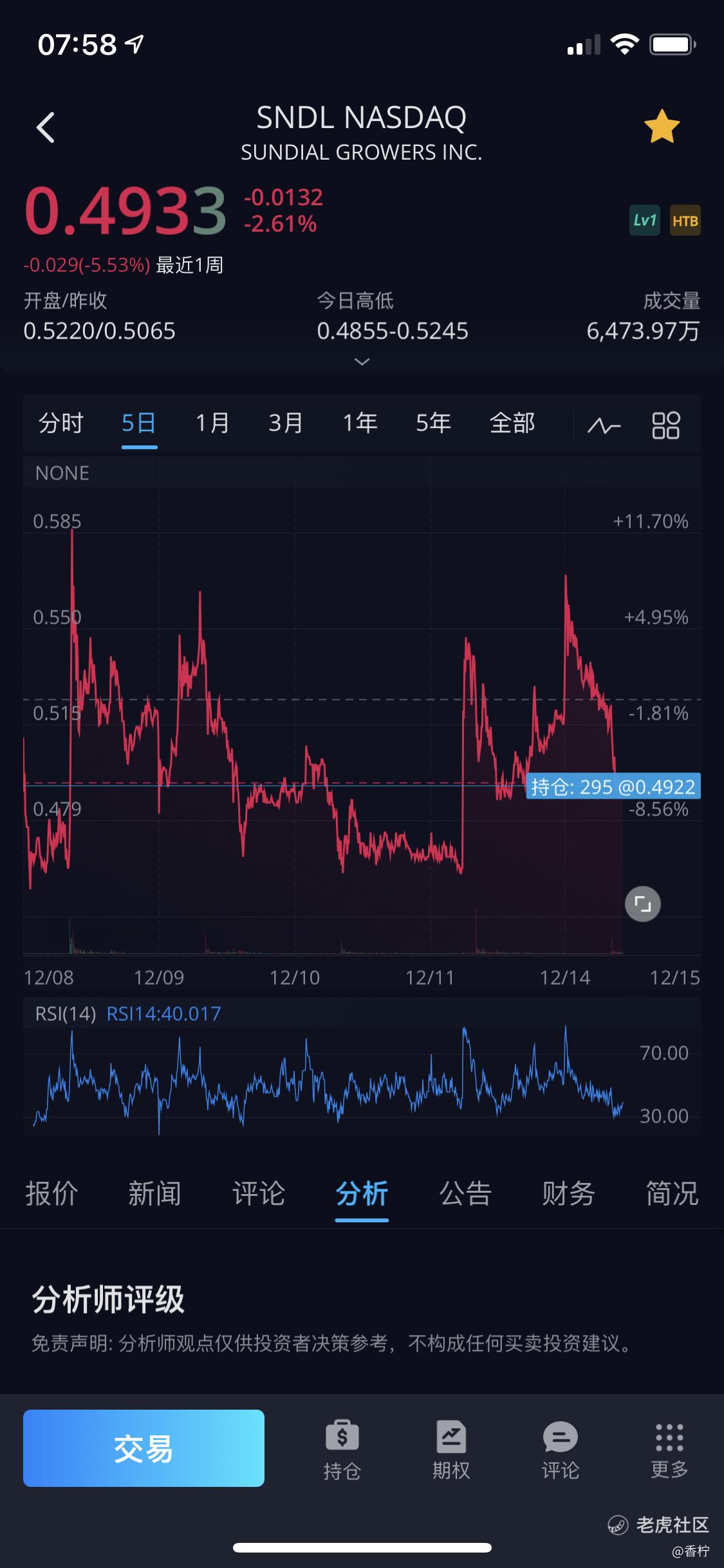Screen dimensions: 724x1568
Task: Tap the blue 交易 trade button
Action: [144, 1448]
